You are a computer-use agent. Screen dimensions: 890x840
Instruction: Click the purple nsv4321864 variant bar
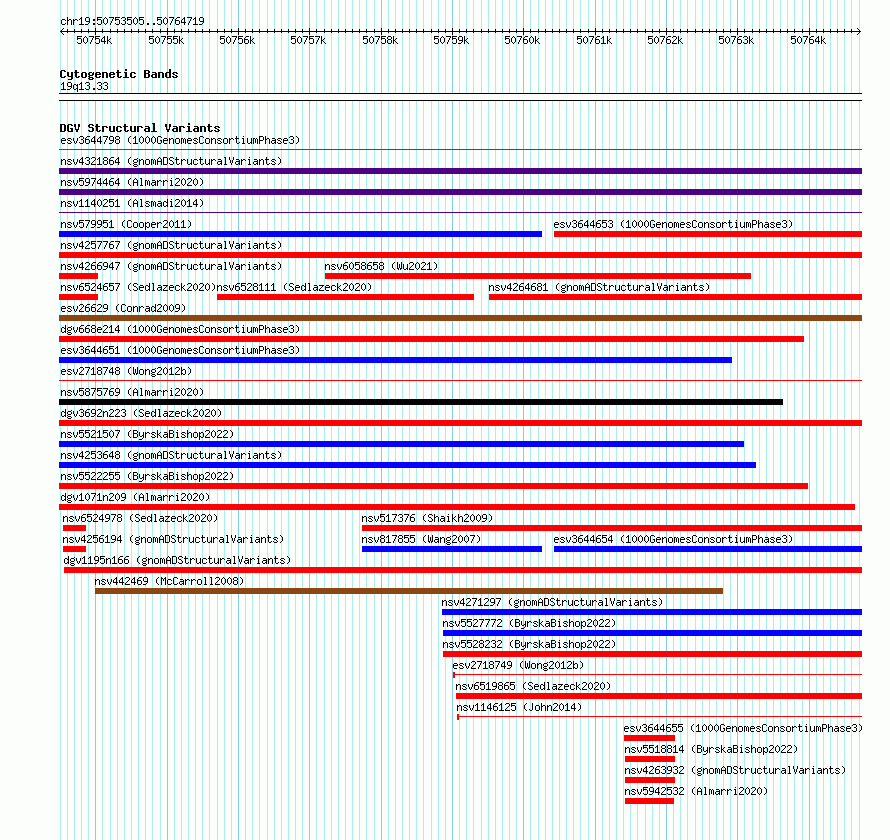pos(460,171)
